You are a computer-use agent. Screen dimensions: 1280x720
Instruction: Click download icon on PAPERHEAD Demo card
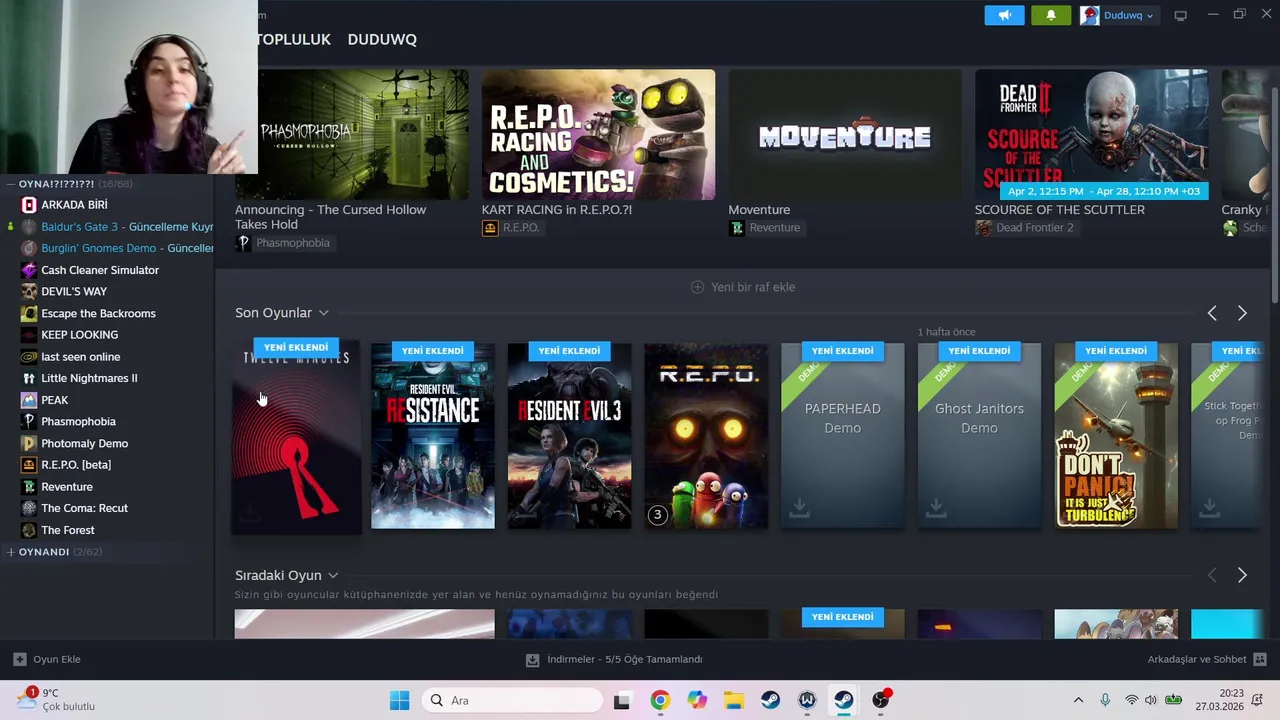tap(799, 509)
